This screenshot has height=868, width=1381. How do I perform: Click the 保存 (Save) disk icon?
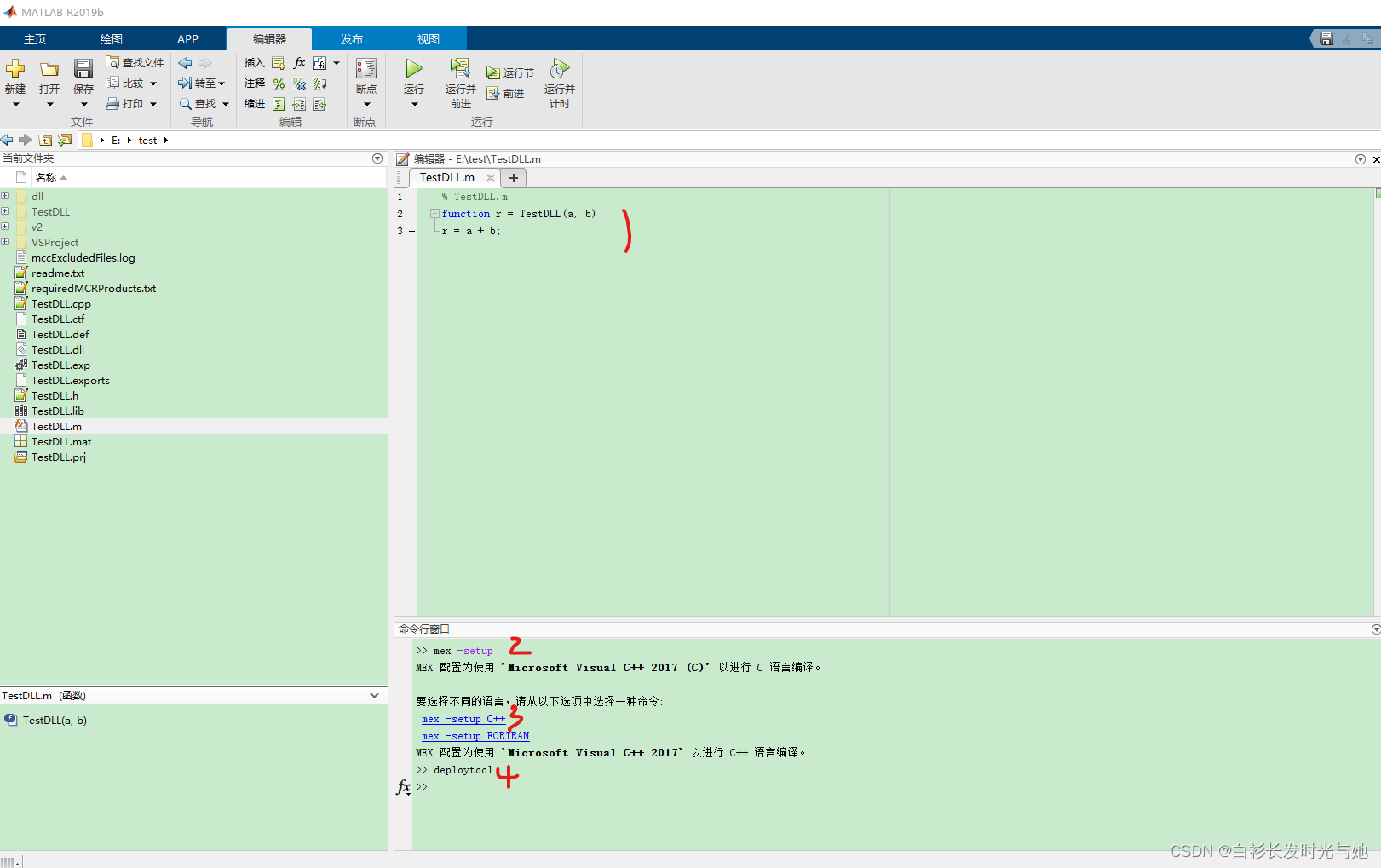click(83, 69)
